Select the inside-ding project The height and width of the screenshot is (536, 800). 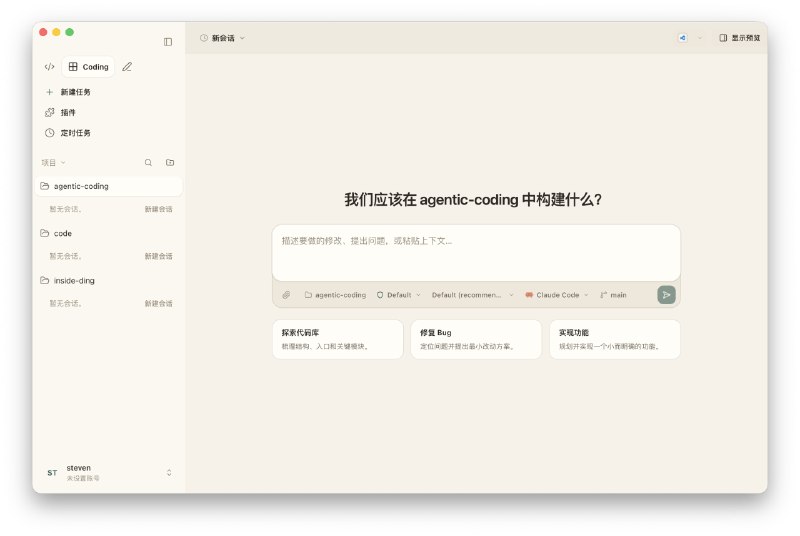(x=109, y=281)
